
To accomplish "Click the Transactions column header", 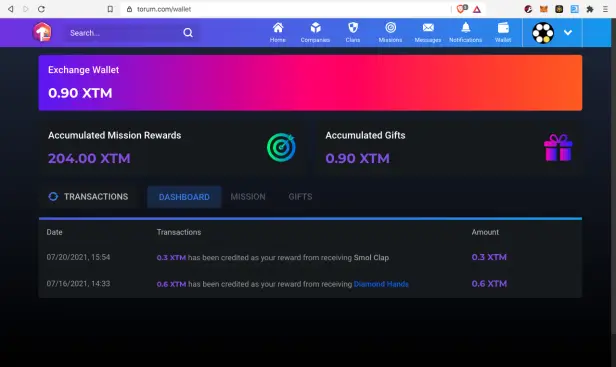I will pos(179,232).
